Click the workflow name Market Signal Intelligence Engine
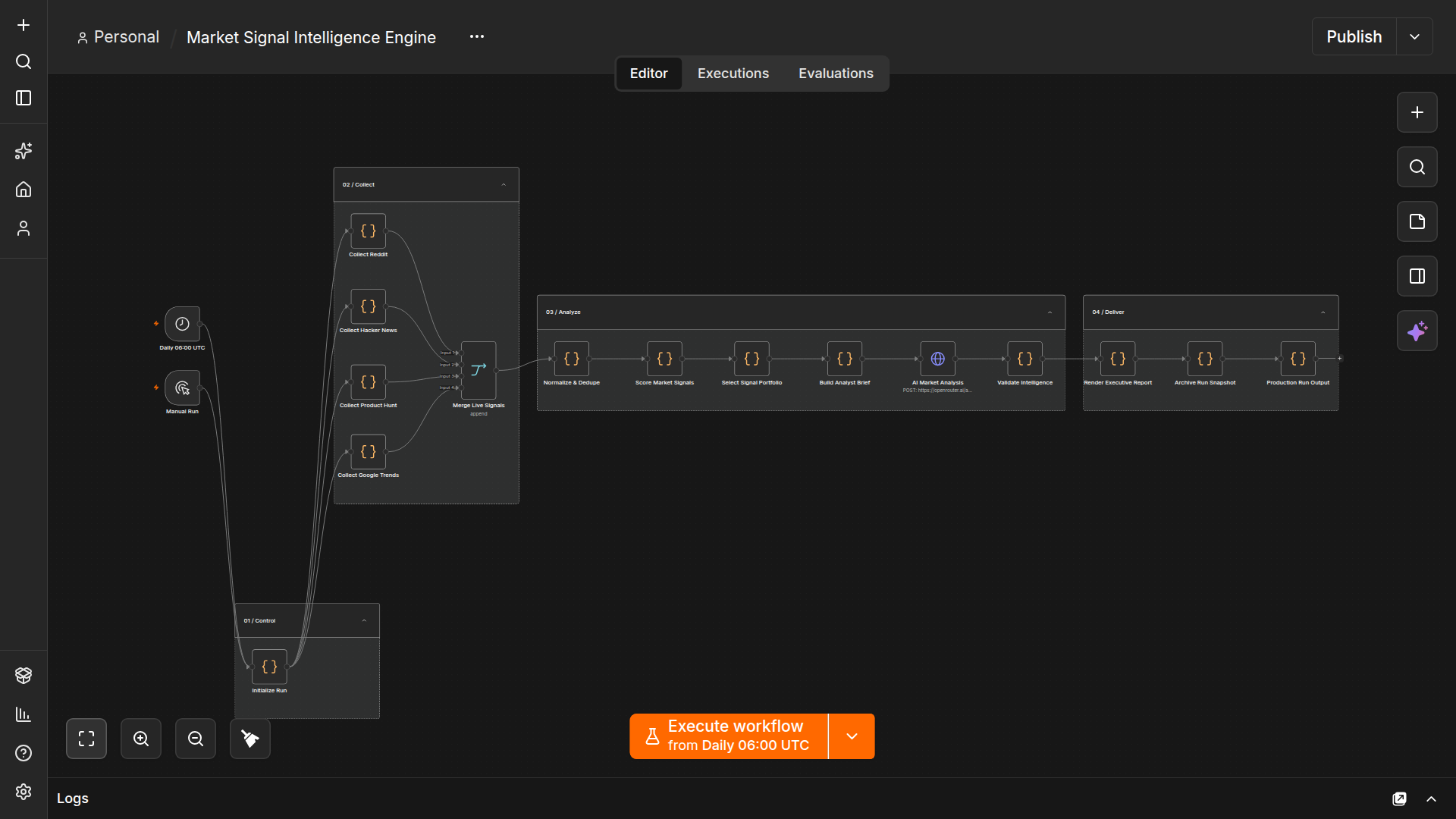 click(311, 37)
